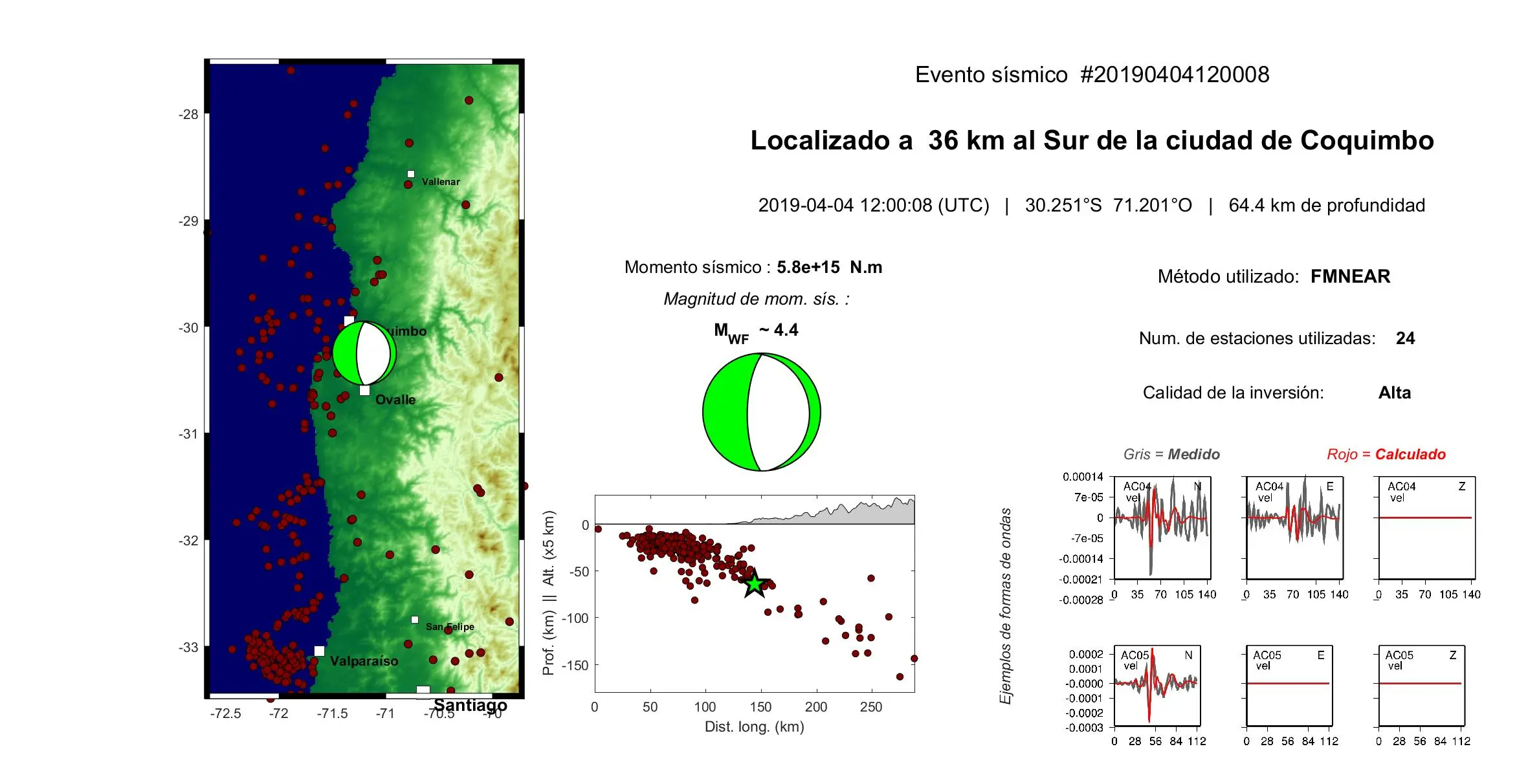Screen dimensions: 1539x784
Task: Click the 'Dist. long. (km)' axis label
Action: tap(754, 727)
